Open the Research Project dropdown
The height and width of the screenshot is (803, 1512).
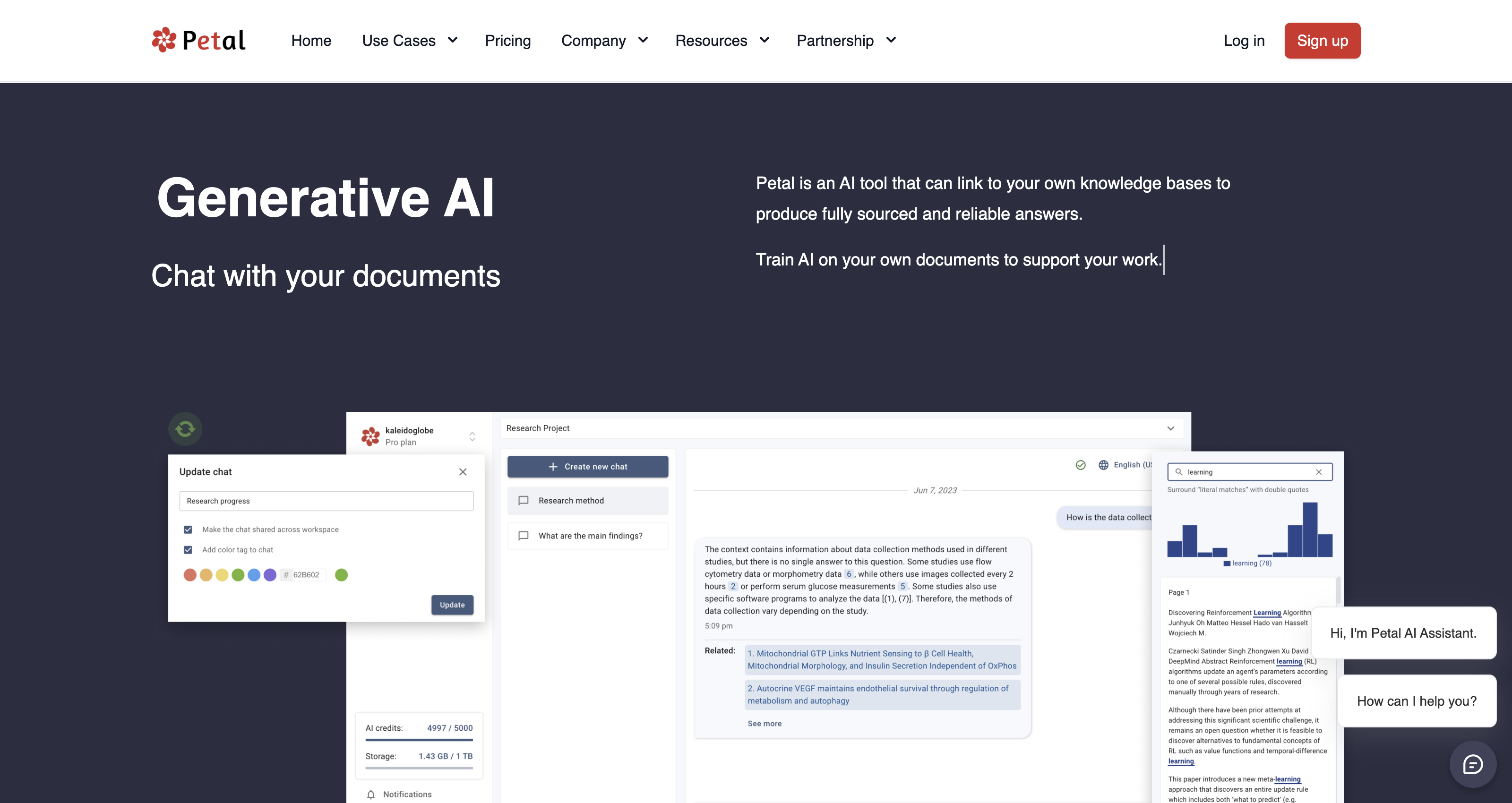pos(841,428)
